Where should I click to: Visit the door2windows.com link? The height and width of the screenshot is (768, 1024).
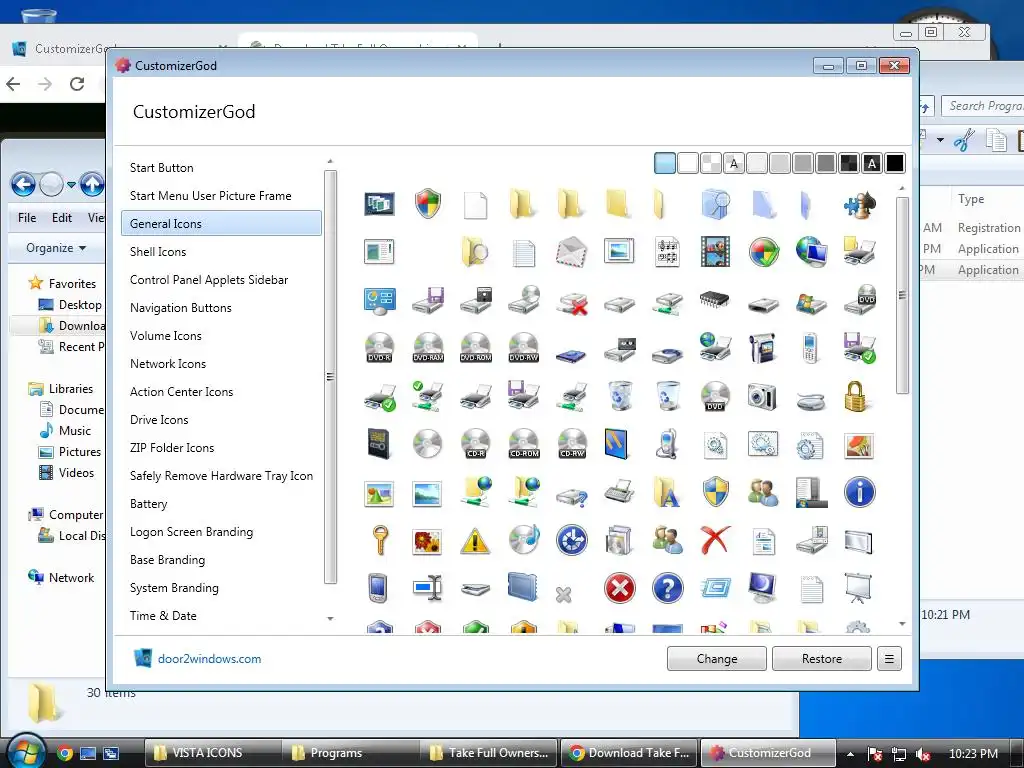tap(210, 659)
